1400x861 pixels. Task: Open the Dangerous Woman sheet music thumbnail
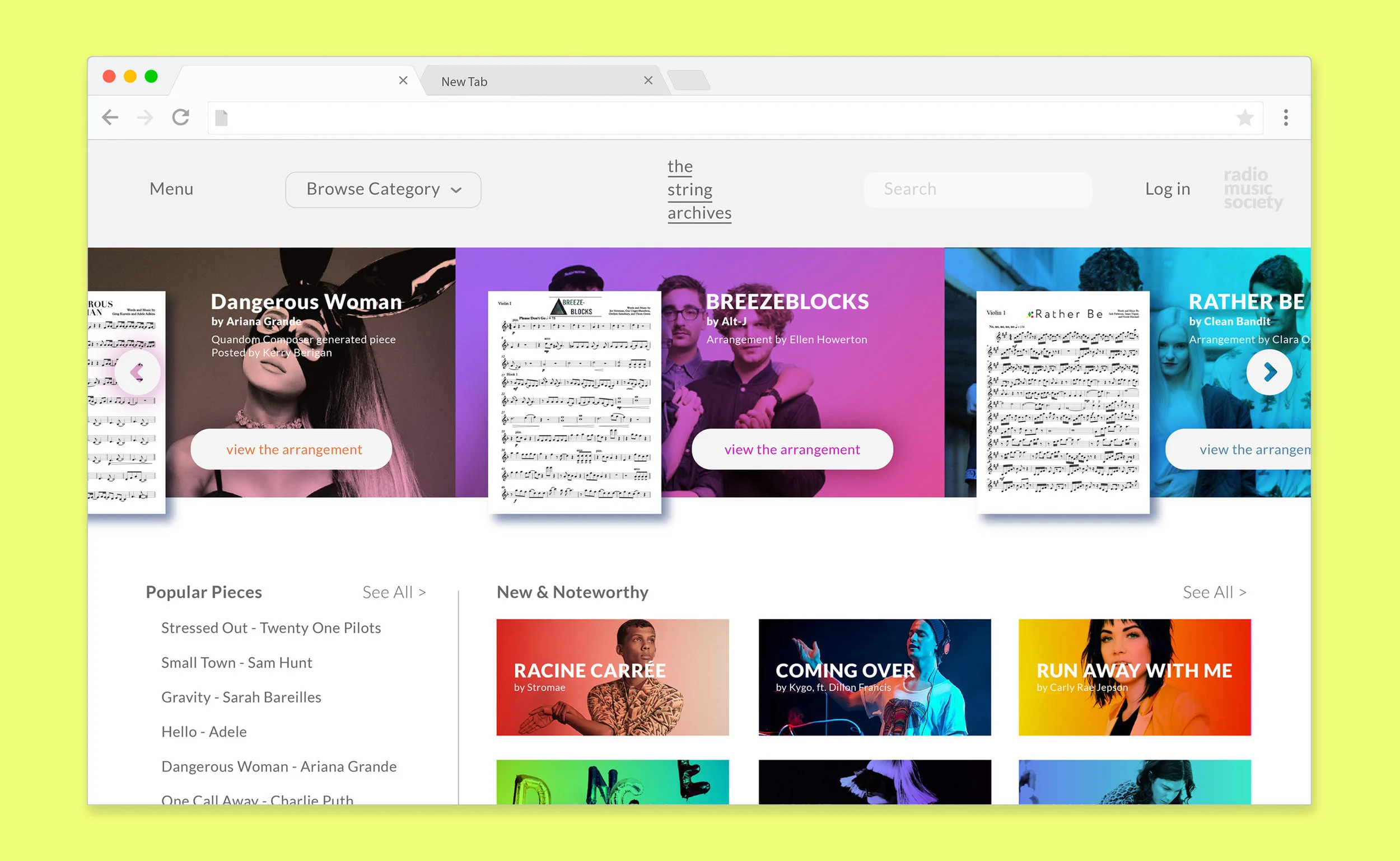(127, 403)
